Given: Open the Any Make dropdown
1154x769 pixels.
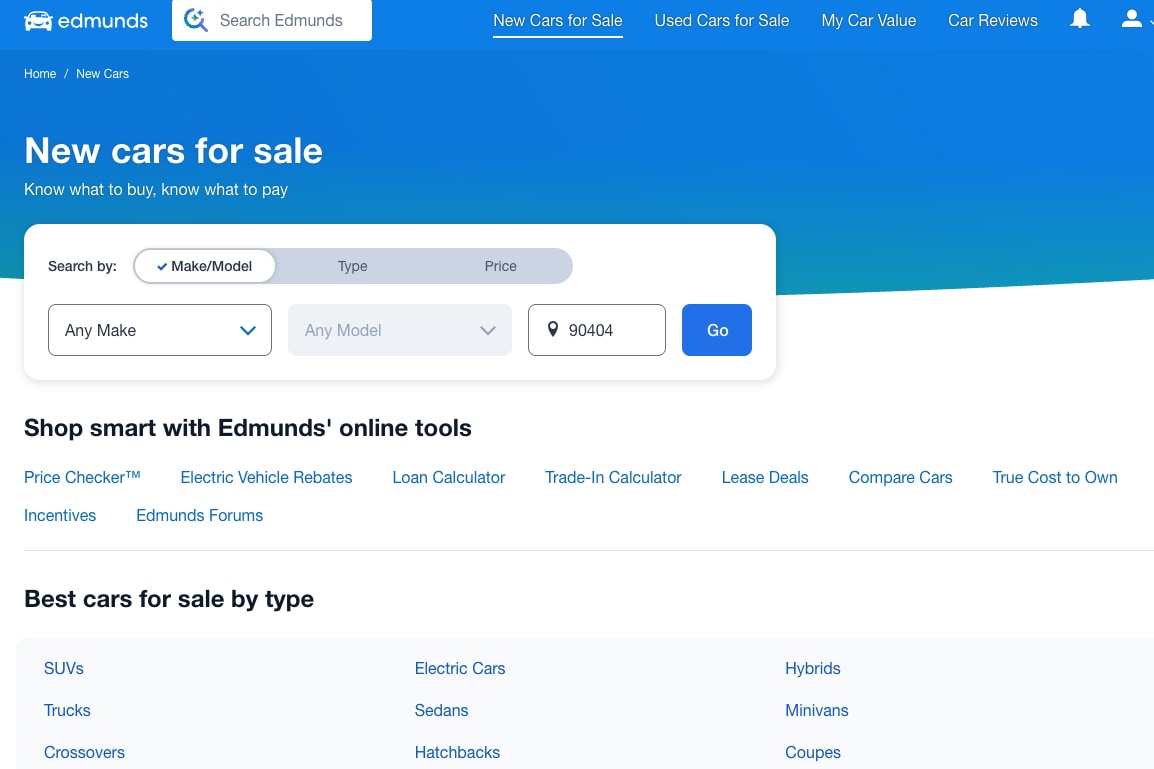Looking at the screenshot, I should [160, 330].
